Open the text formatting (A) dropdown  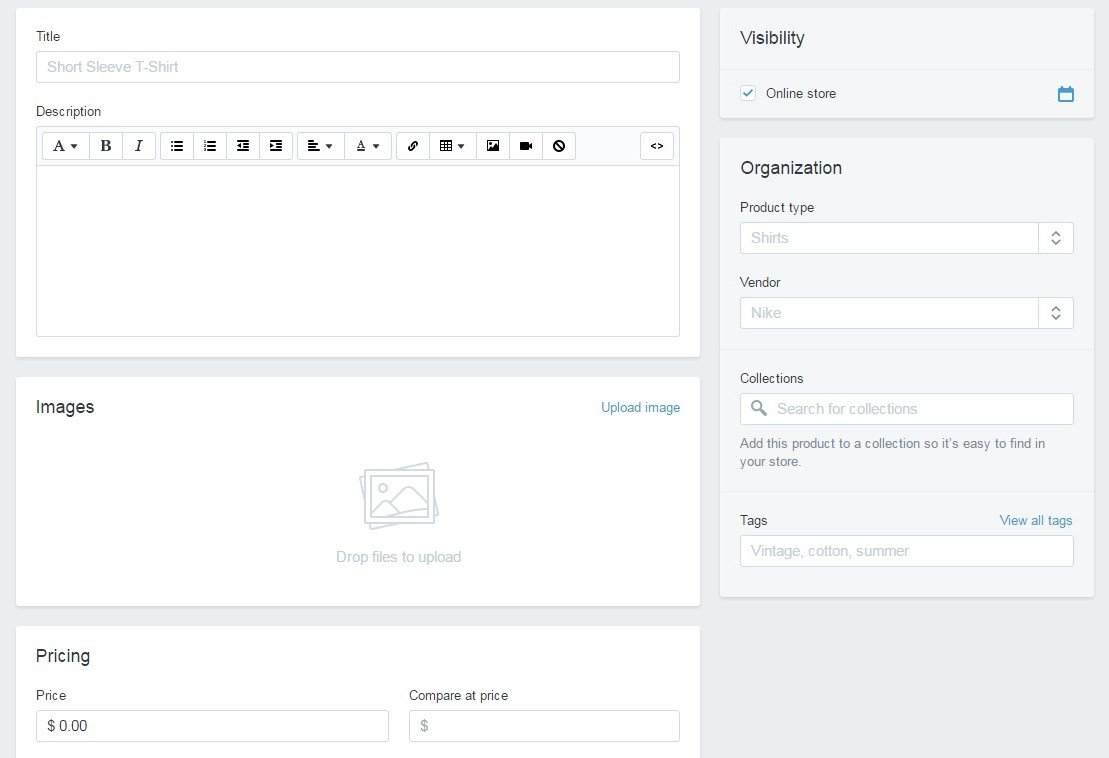coord(66,146)
